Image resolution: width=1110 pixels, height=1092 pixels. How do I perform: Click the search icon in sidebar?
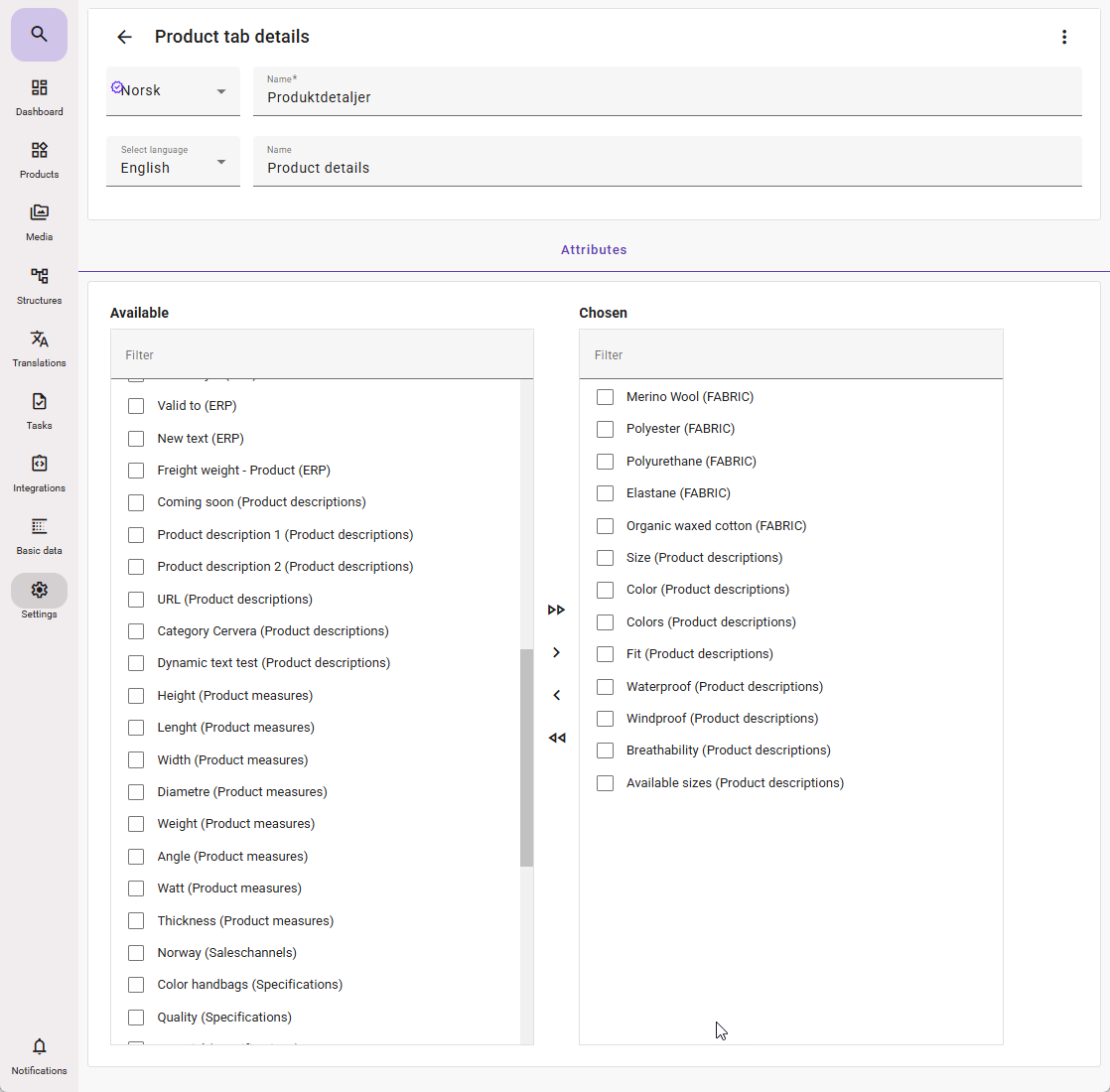pyautogui.click(x=39, y=35)
